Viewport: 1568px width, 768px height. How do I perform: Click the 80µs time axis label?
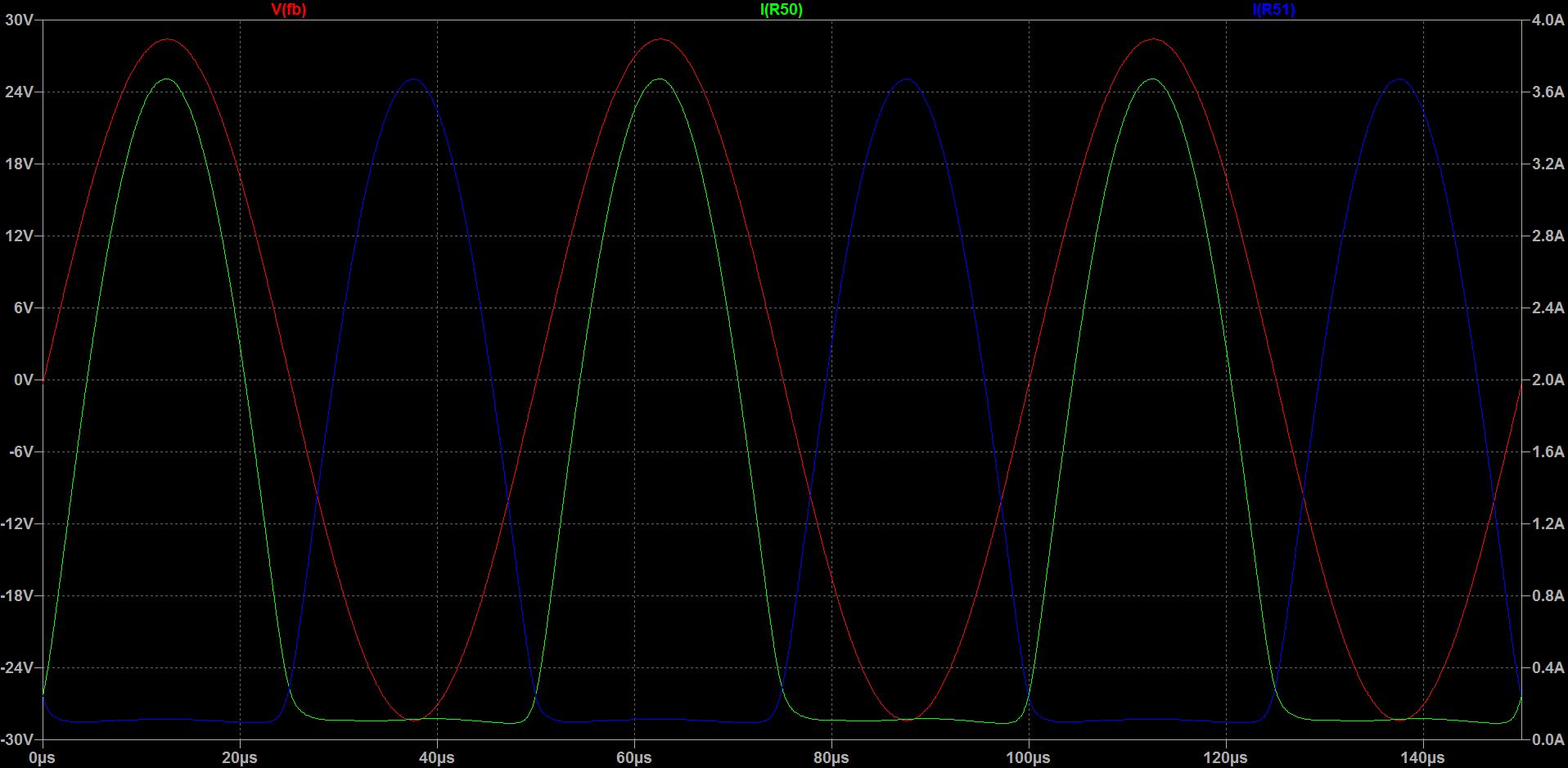pos(831,758)
